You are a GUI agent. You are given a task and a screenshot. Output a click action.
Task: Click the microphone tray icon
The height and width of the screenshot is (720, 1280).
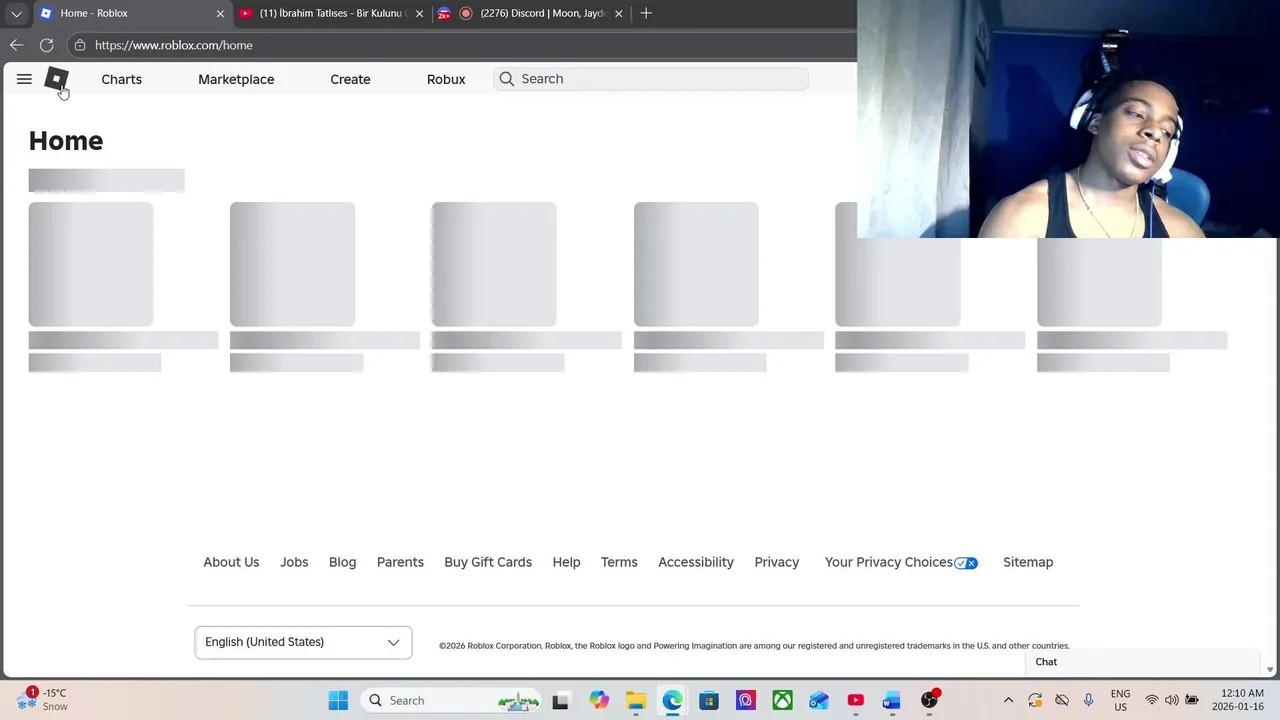(x=1089, y=700)
